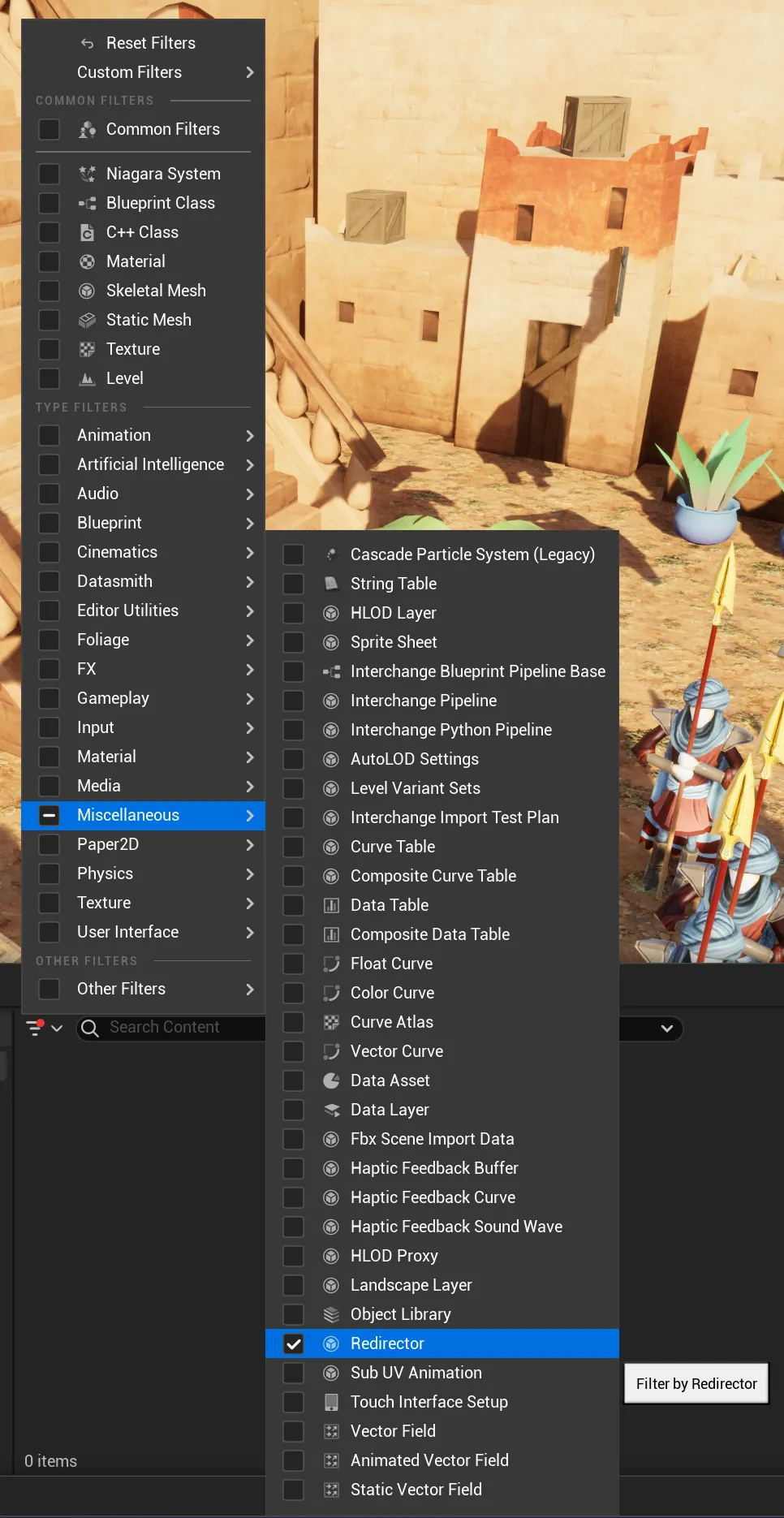Toggle the Animation type filter checkbox
The height and width of the screenshot is (1518, 784).
click(x=50, y=435)
